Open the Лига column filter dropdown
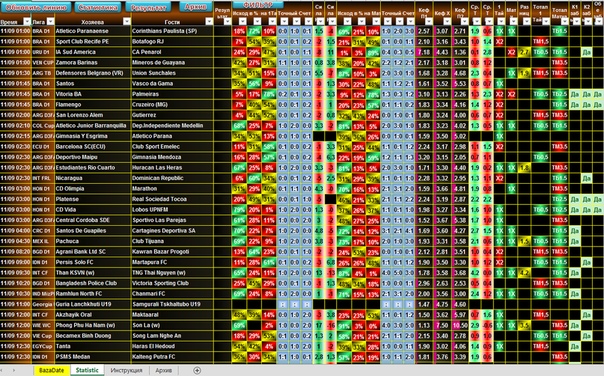 point(50,22)
